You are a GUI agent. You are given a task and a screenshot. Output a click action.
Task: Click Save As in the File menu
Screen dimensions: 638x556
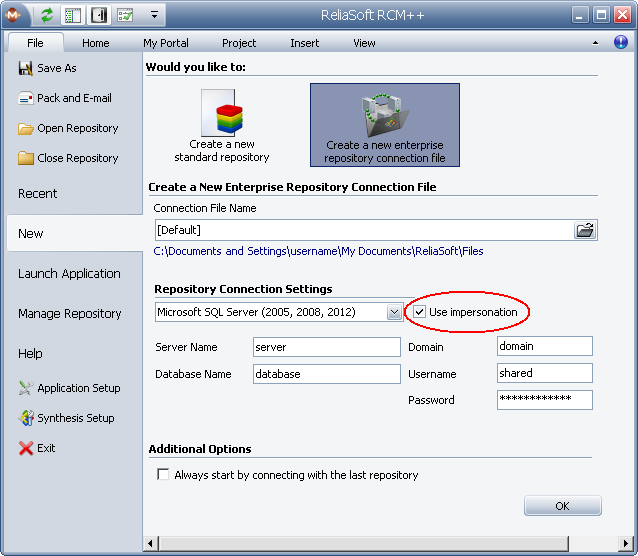56,68
